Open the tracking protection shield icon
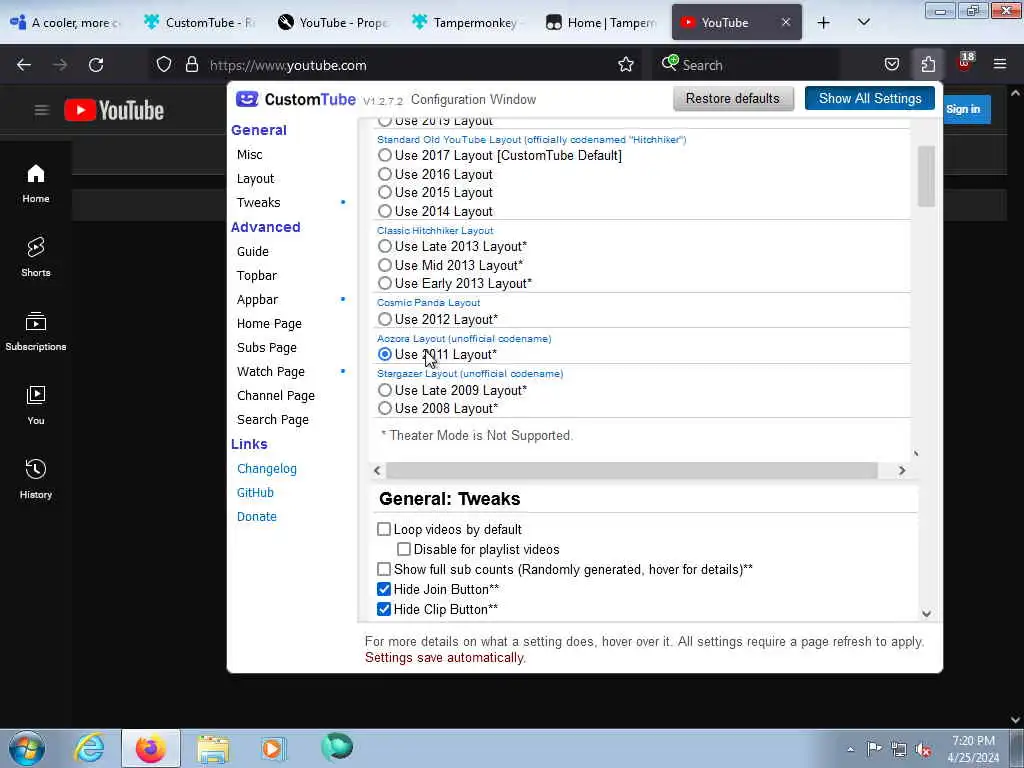The image size is (1024, 768). [164, 65]
